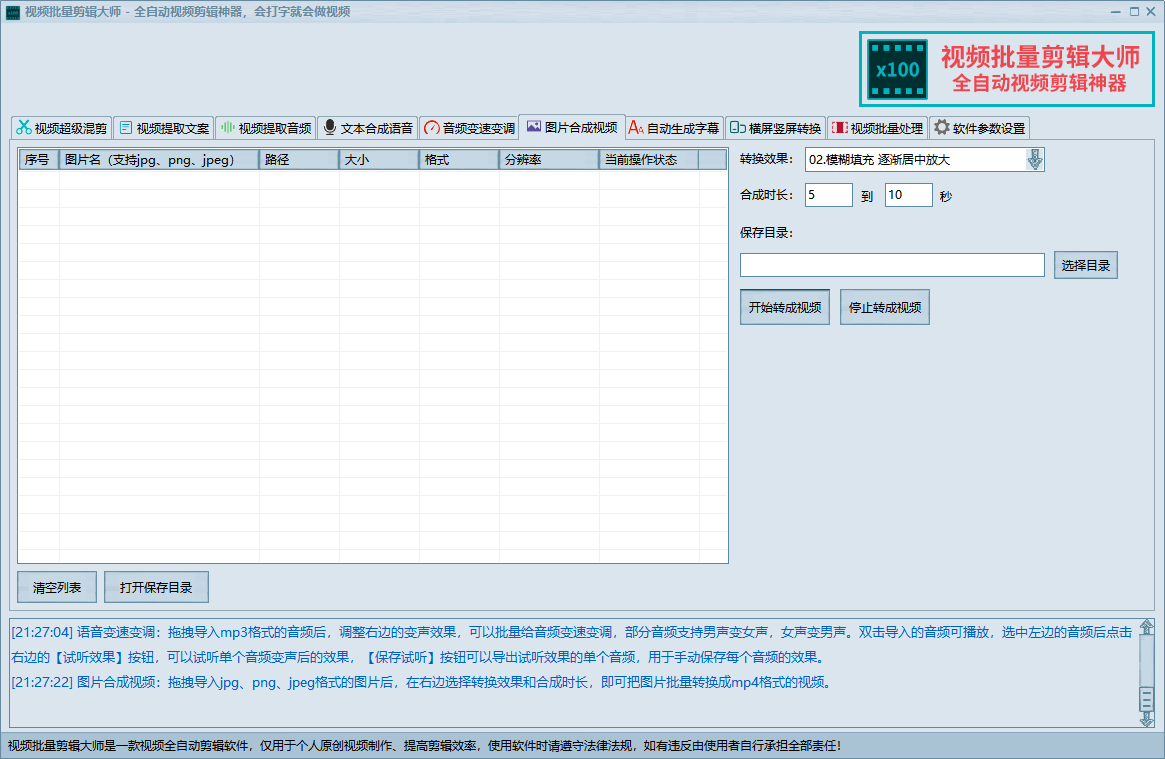The image size is (1165, 759).
Task: Click the scissors icon of 视频超级混剪 tab
Action: pos(24,128)
